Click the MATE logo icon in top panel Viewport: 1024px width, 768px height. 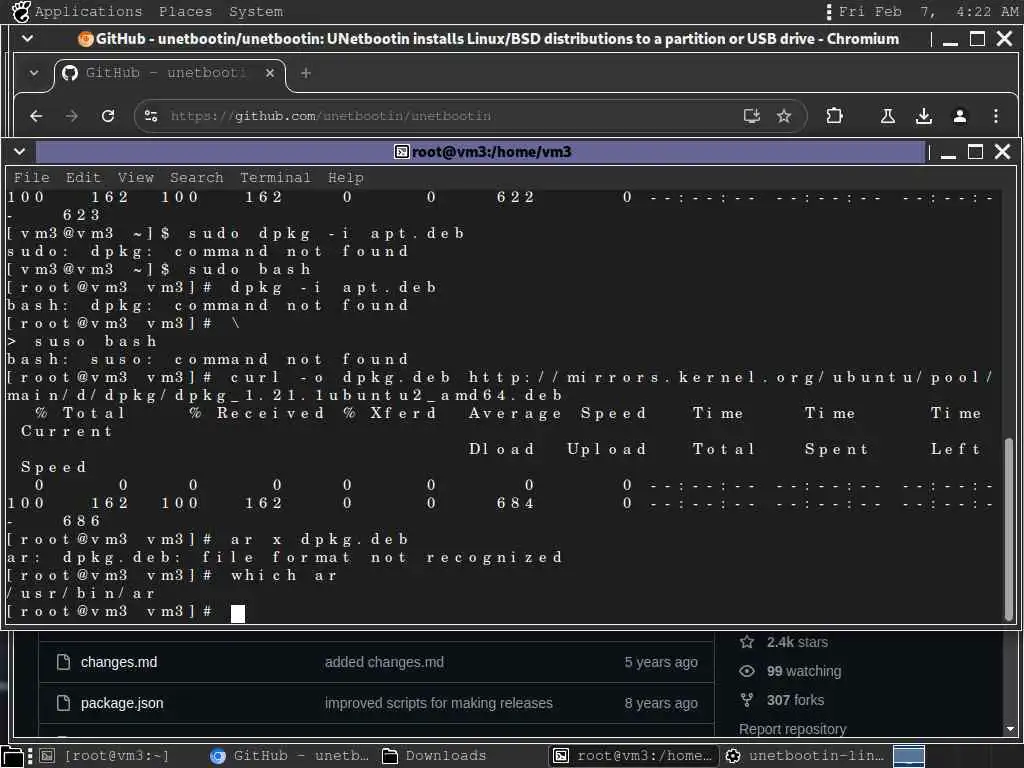(21, 11)
